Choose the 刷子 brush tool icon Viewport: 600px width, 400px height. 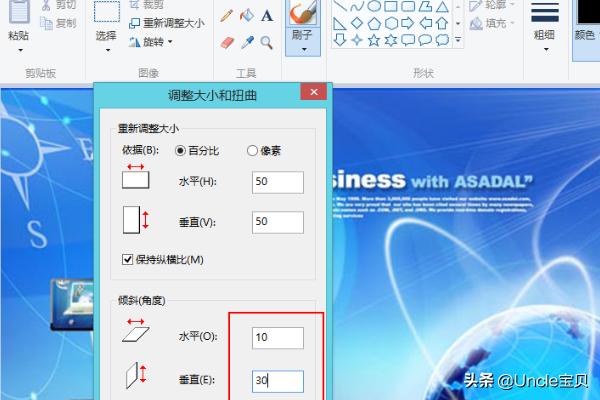[302, 12]
